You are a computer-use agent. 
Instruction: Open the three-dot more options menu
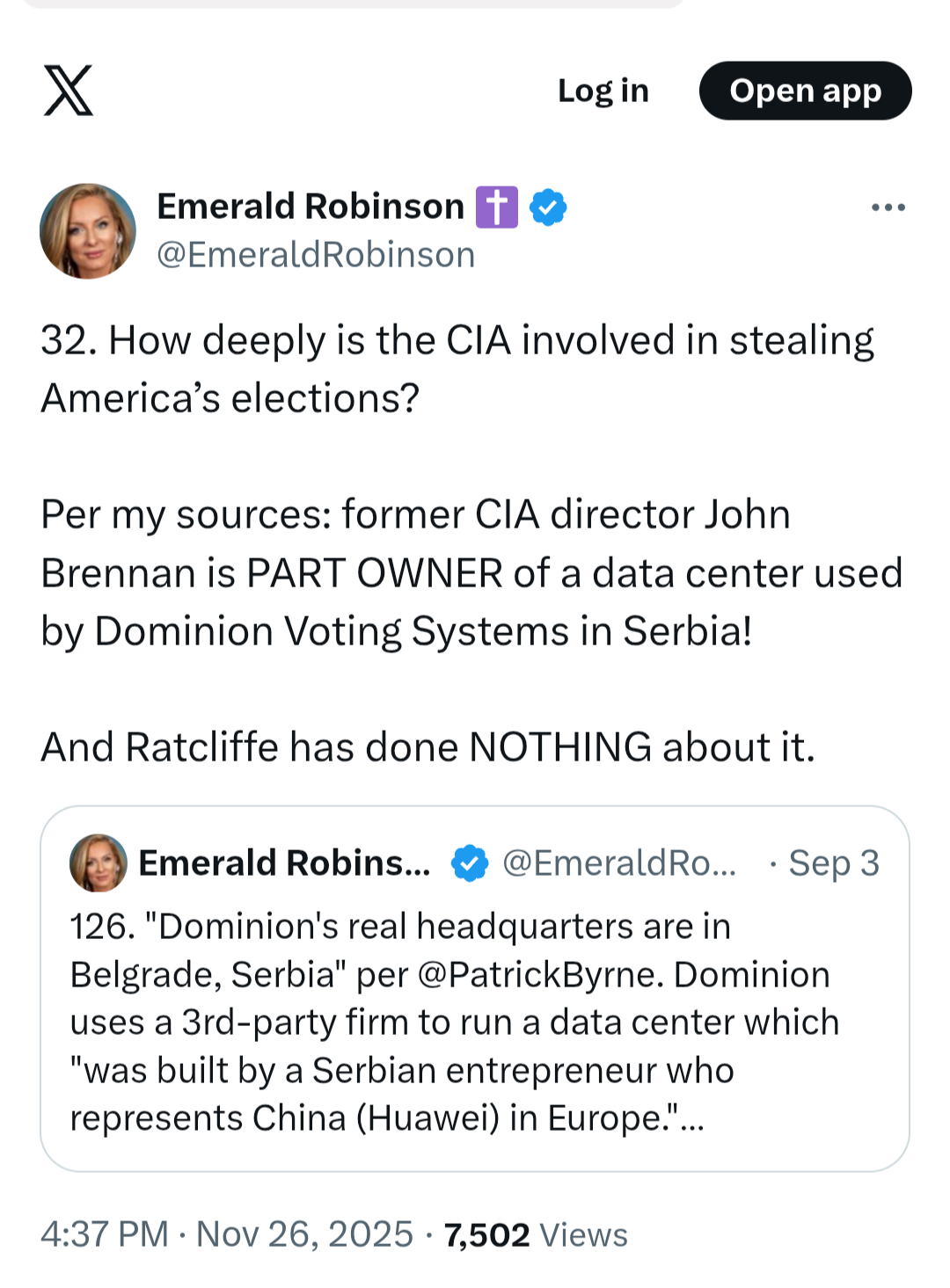[x=888, y=207]
